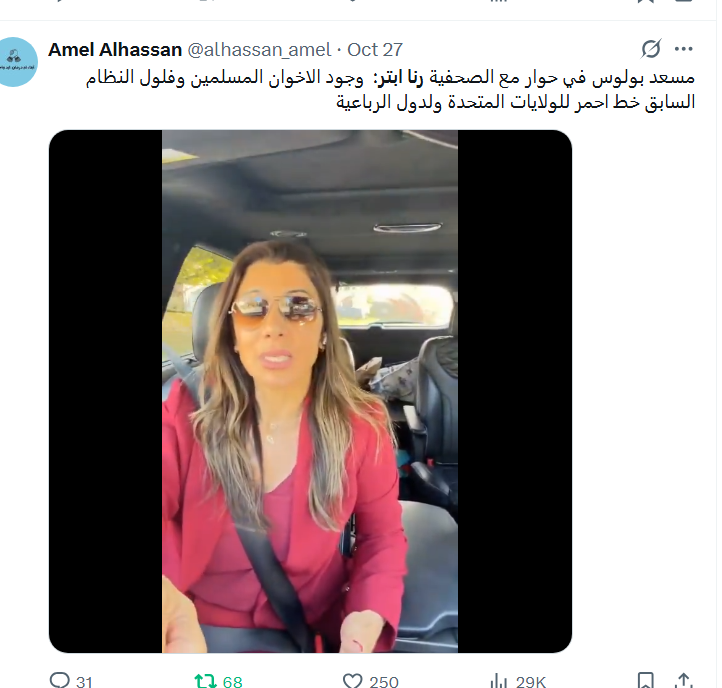Click the 29K views count
This screenshot has width=722, height=688.
530,682
